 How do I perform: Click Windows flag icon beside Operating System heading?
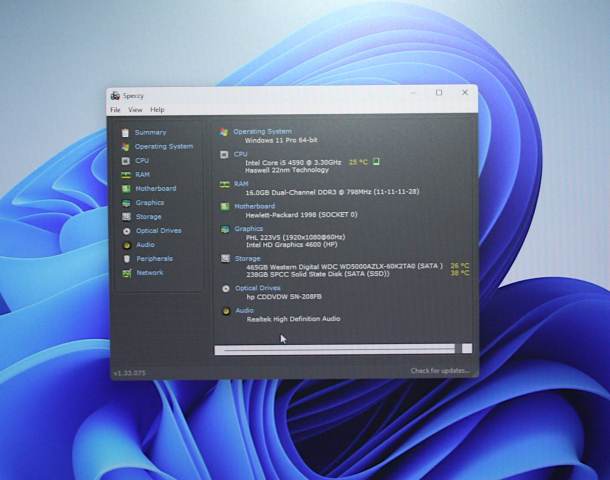[x=223, y=132]
